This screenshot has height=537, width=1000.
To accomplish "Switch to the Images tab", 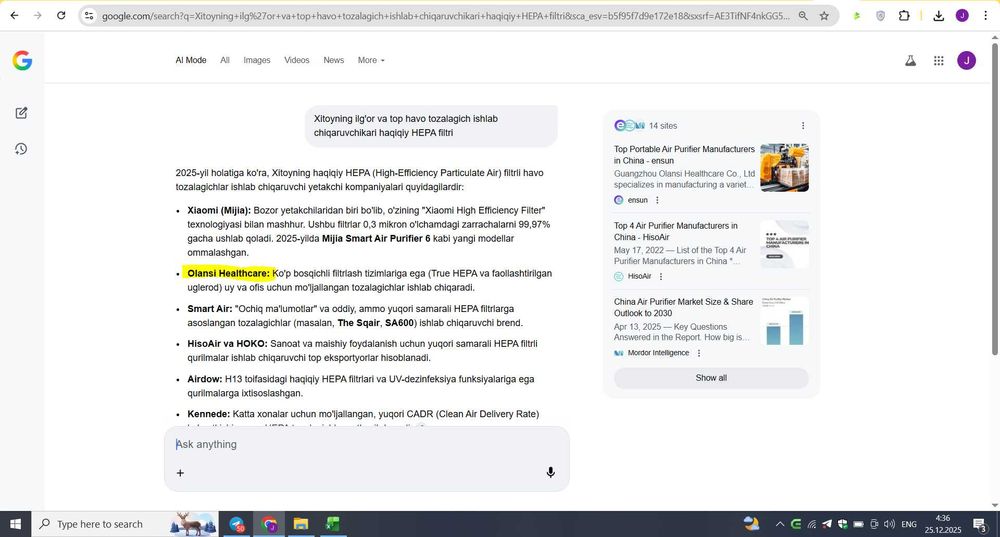I will tap(256, 60).
